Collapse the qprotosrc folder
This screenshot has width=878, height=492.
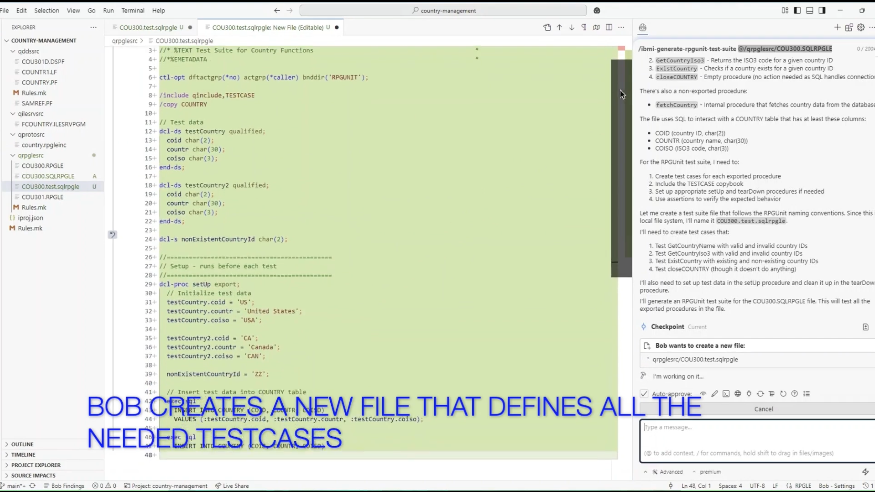pyautogui.click(x=52, y=135)
